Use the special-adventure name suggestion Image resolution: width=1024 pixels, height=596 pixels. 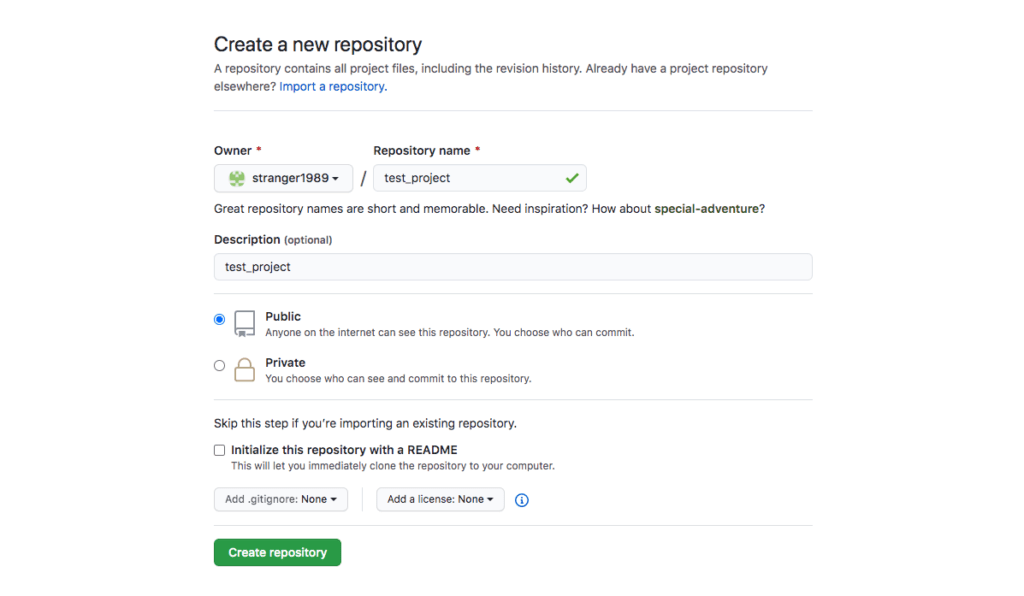707,209
